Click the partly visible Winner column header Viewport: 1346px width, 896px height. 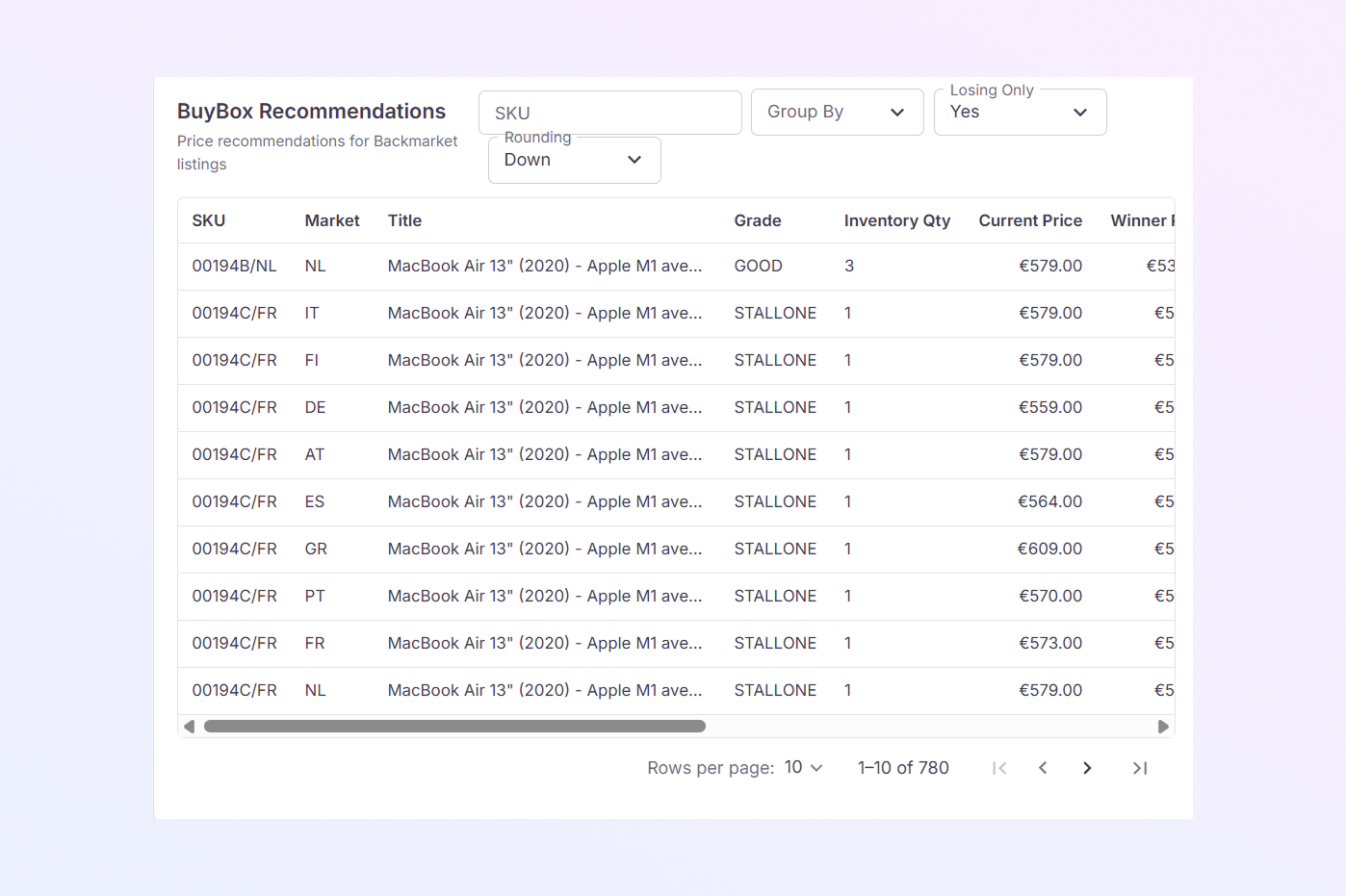(x=1142, y=220)
